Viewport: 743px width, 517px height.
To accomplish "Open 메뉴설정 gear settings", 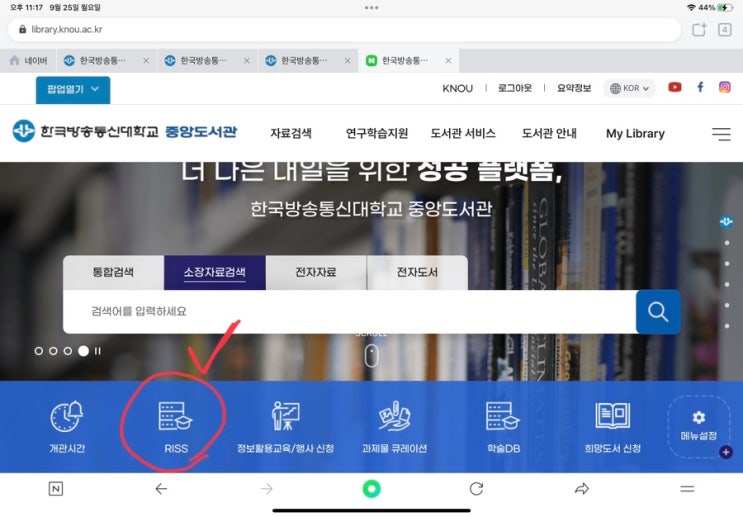I will pyautogui.click(x=698, y=426).
